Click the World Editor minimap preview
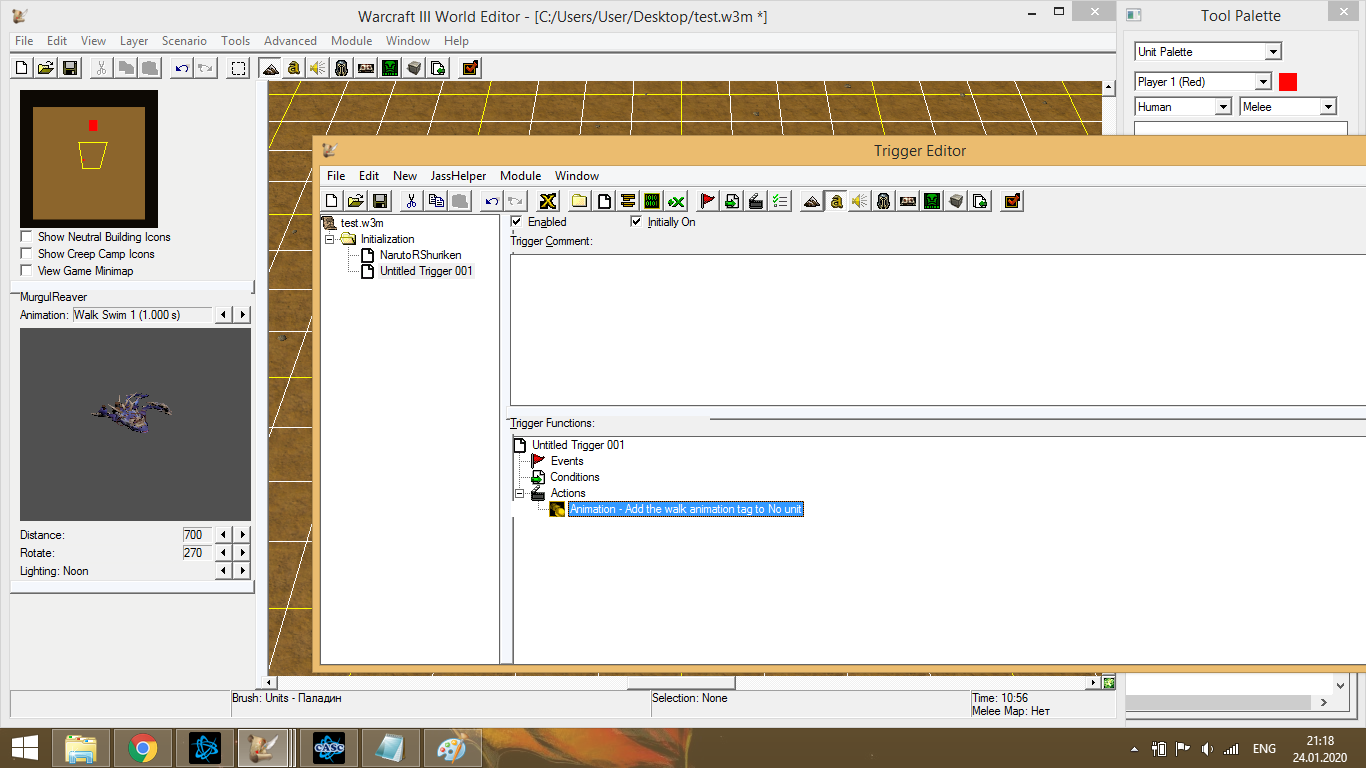Screen dimensions: 1366x768 (89, 158)
